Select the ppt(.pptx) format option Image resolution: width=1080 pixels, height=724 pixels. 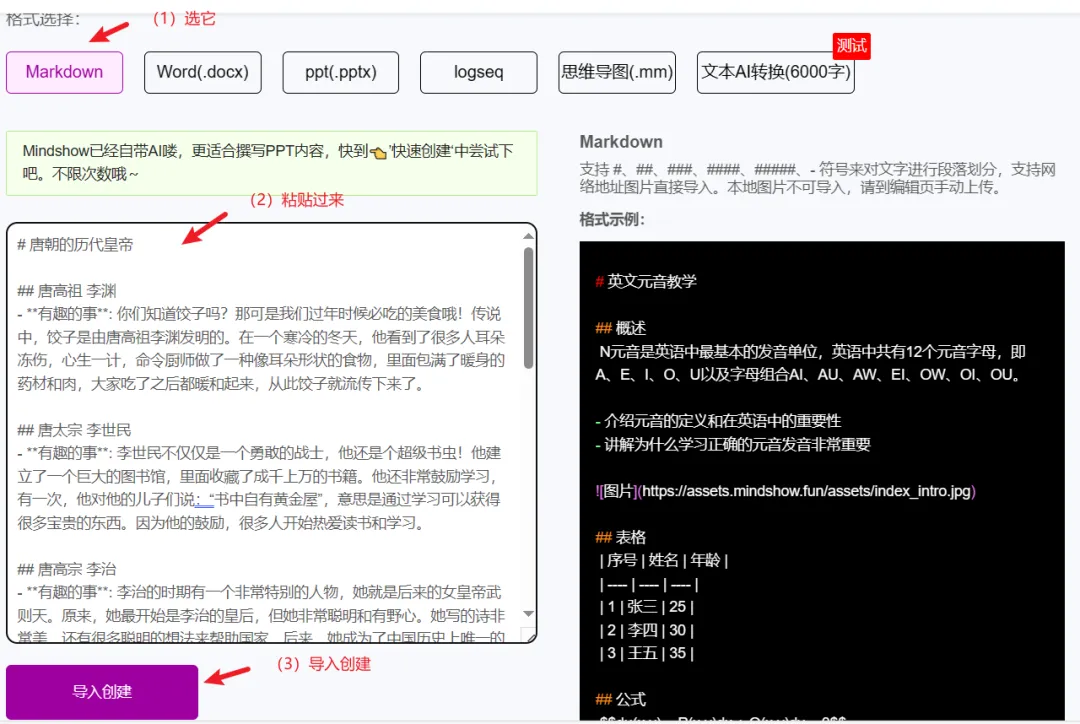(x=340, y=72)
